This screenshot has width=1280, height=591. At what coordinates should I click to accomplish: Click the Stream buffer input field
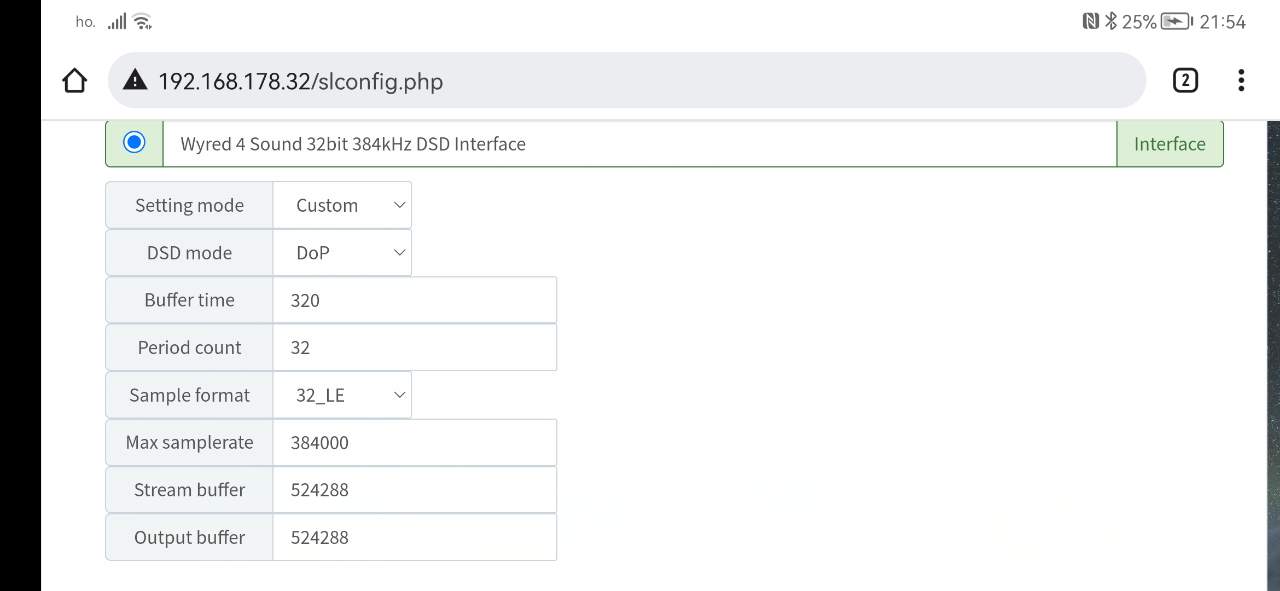pyautogui.click(x=414, y=490)
